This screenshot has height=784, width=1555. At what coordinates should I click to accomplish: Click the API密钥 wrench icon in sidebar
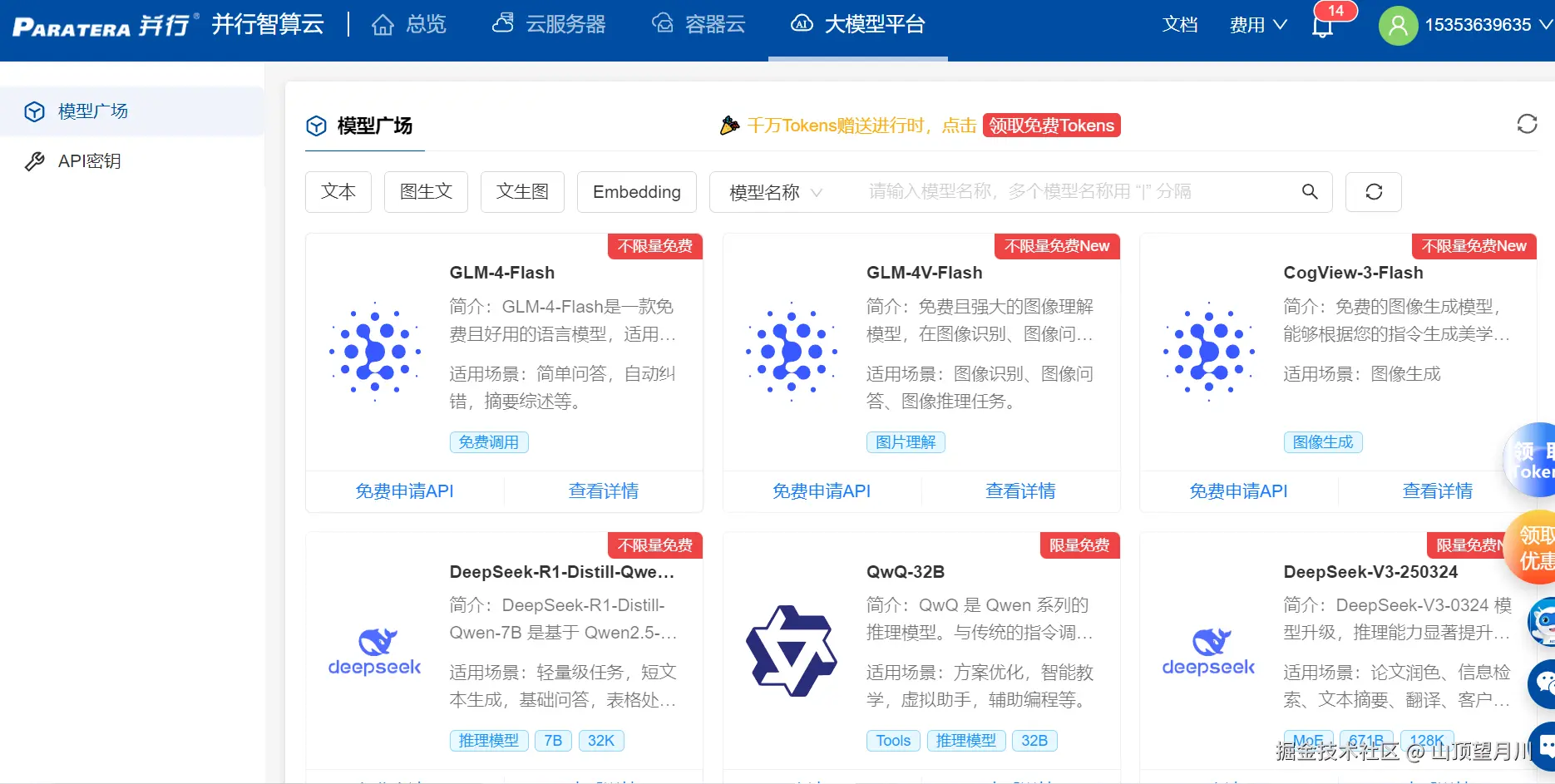click(34, 161)
